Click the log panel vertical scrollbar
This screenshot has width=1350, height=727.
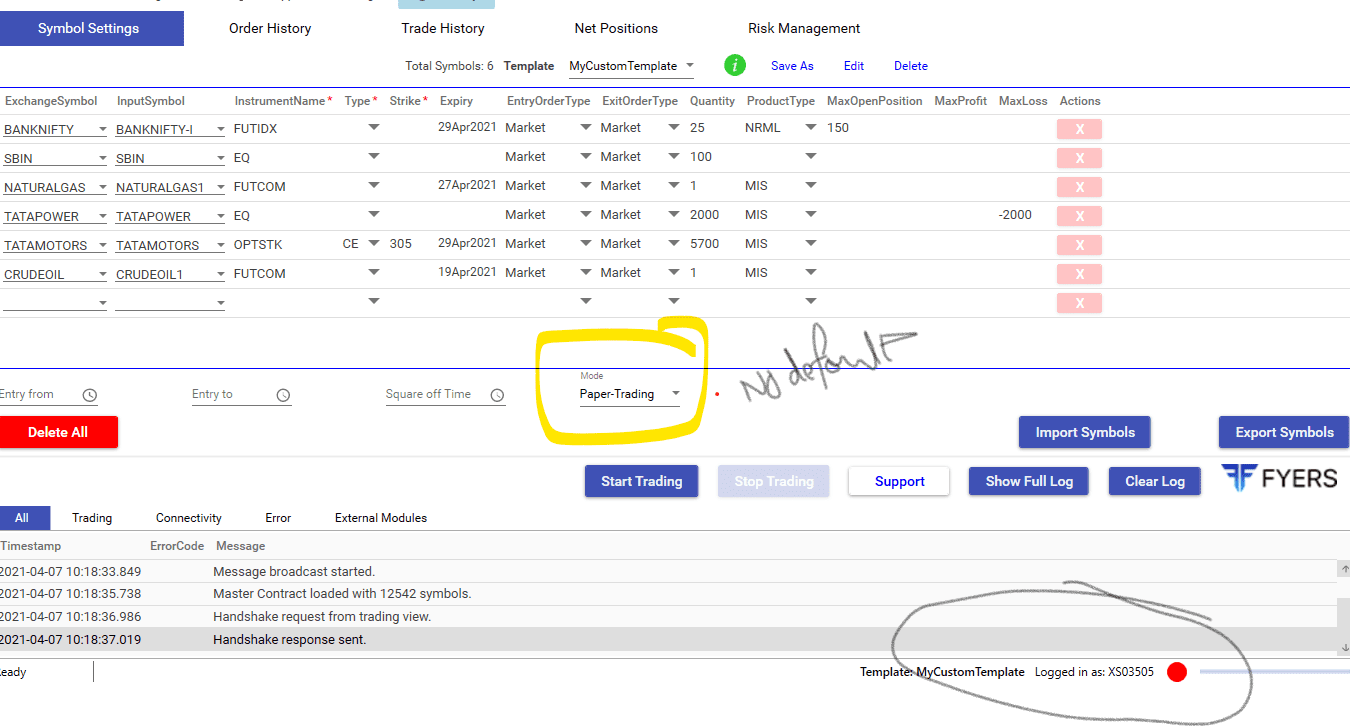tap(1344, 607)
